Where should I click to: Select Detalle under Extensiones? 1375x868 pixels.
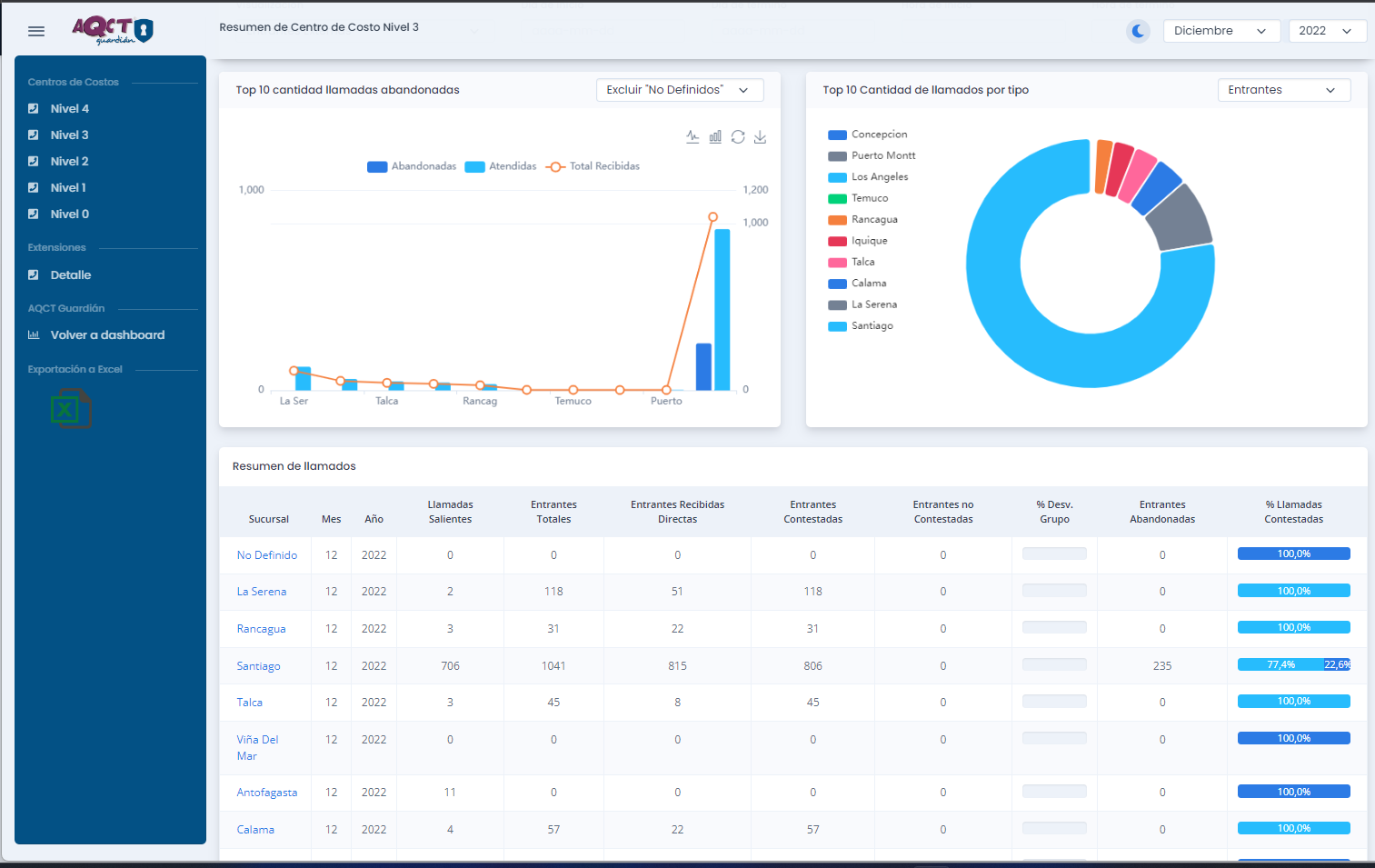(x=70, y=274)
